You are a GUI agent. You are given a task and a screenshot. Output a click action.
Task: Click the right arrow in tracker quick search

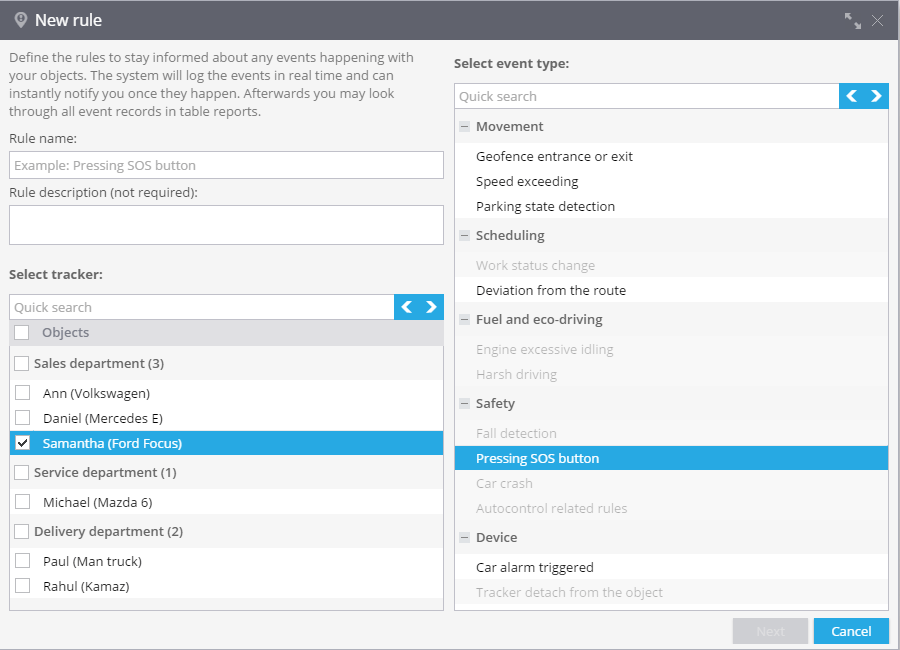(431, 307)
